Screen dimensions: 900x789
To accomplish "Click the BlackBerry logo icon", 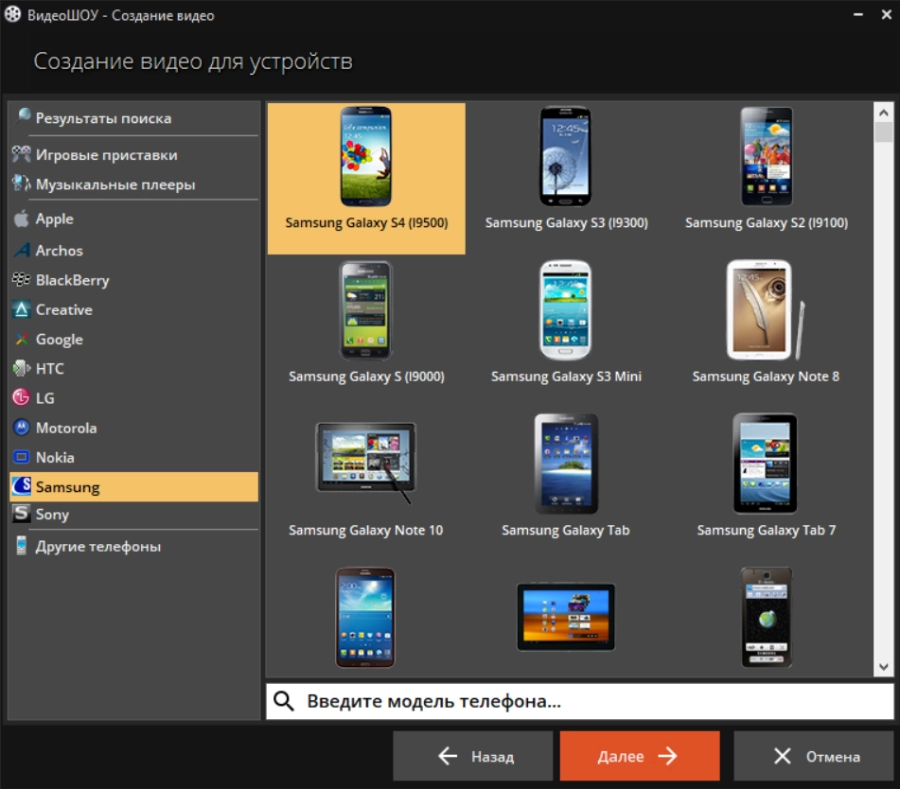I will [21, 279].
